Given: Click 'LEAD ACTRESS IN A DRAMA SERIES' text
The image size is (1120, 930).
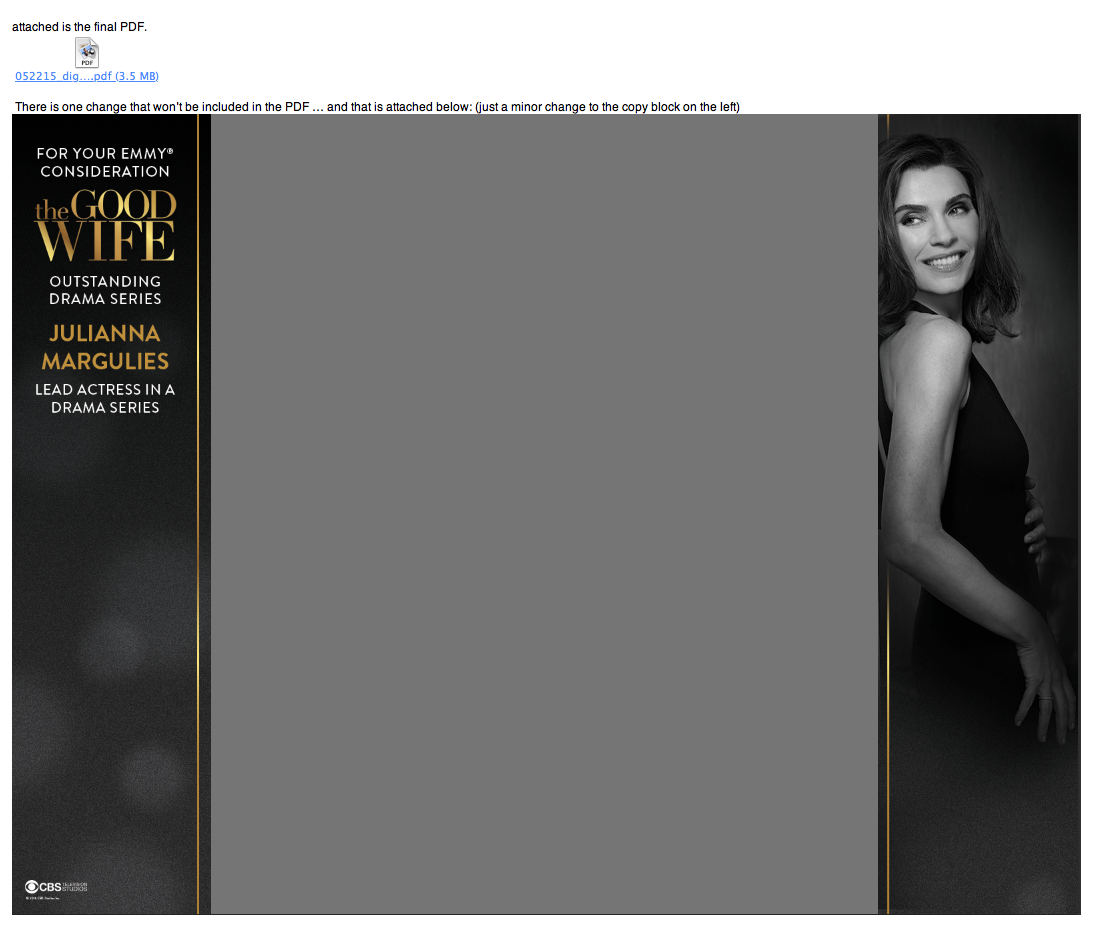Looking at the screenshot, I should (105, 398).
